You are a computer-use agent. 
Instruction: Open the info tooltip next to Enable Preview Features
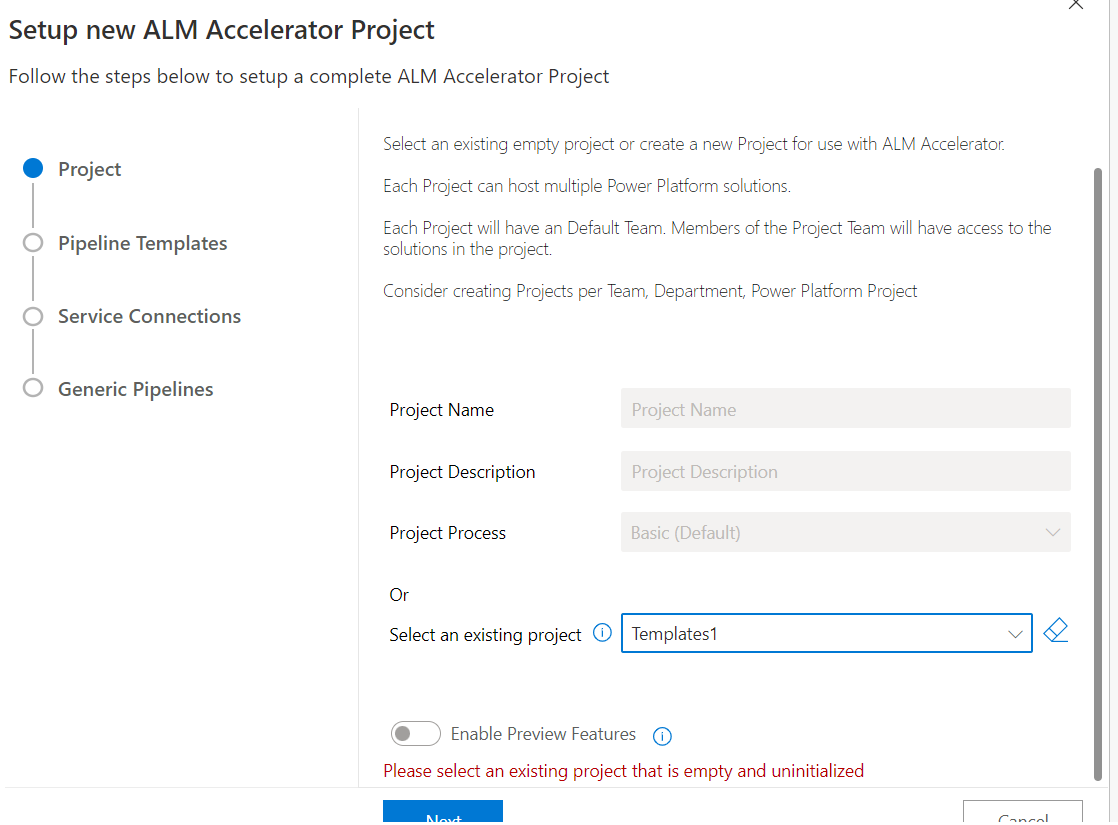[x=662, y=735]
